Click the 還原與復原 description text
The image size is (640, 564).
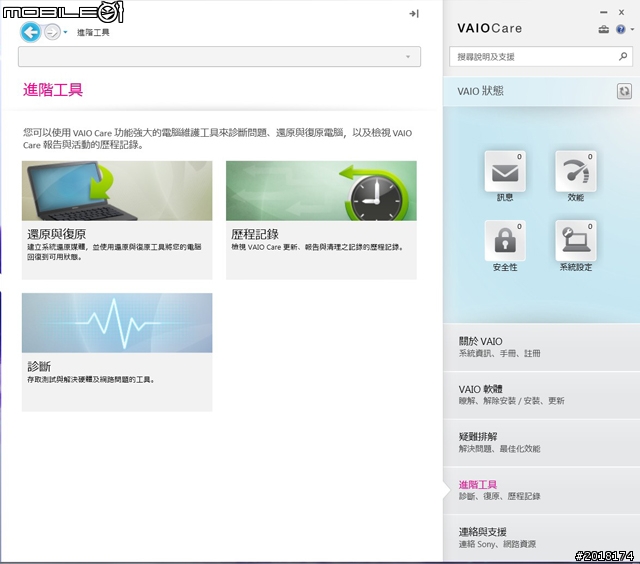click(x=114, y=252)
